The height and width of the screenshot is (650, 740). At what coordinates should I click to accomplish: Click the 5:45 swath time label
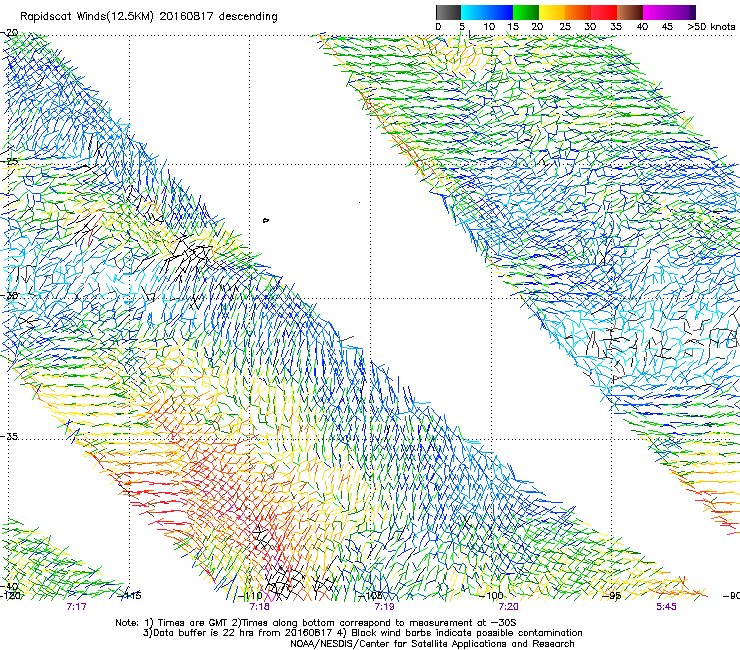coord(666,607)
